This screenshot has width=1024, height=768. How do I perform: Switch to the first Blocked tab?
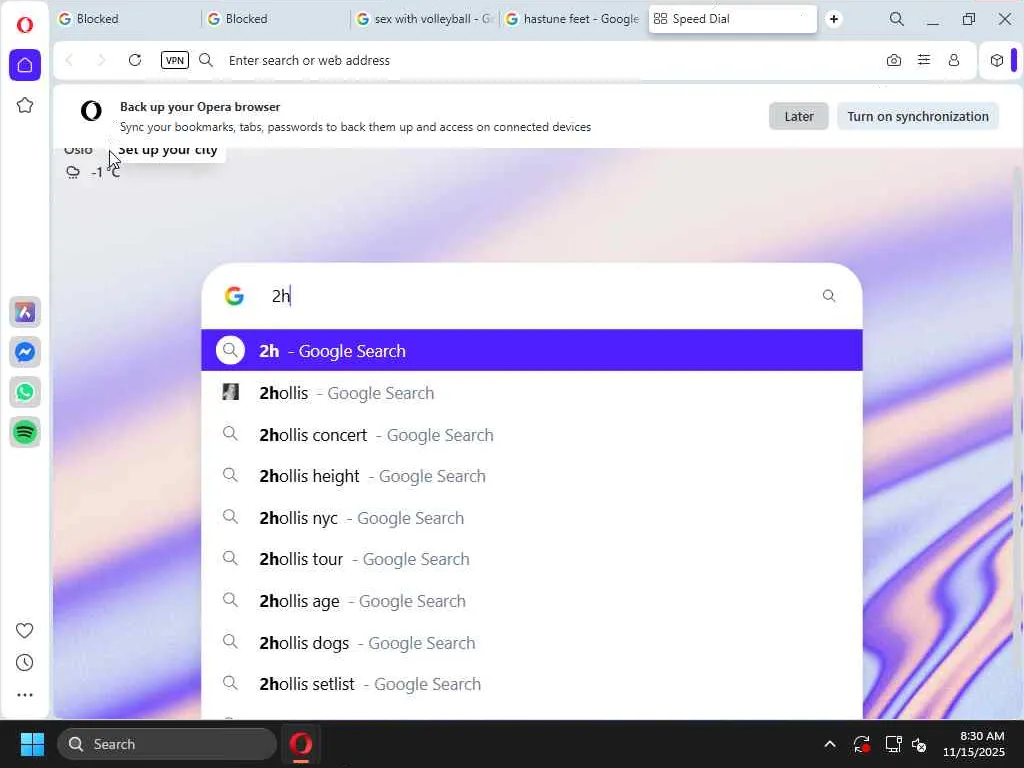click(127, 19)
